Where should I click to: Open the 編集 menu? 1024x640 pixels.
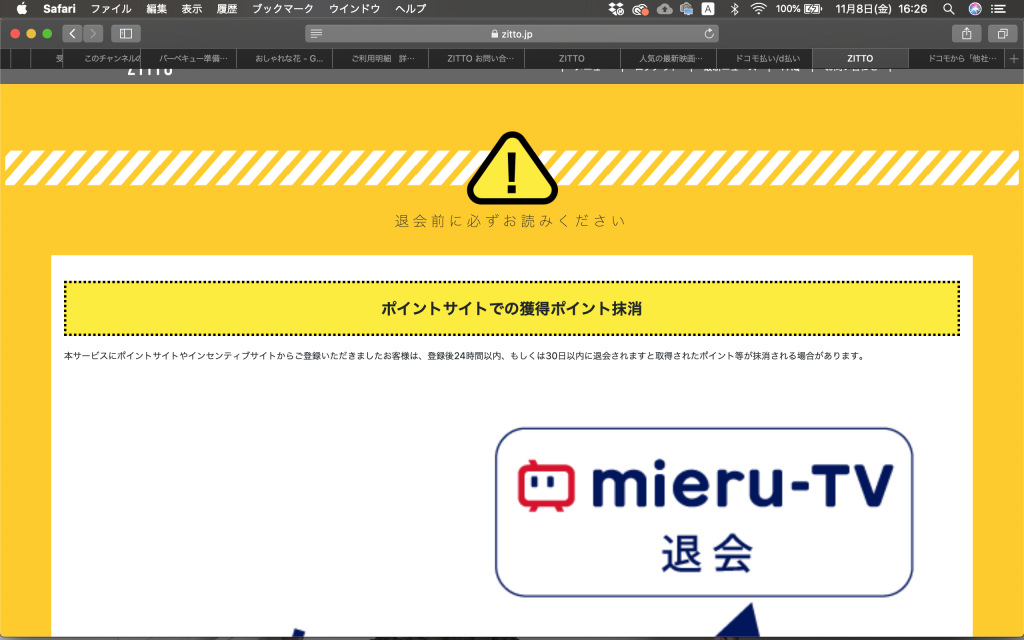157,8
